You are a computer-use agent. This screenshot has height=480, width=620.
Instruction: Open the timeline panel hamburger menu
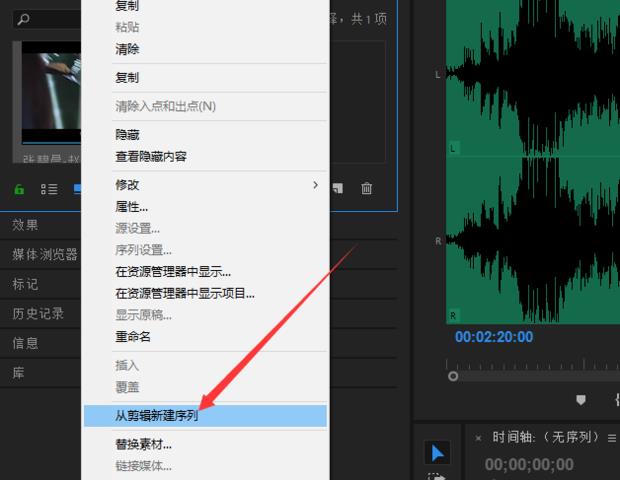612,438
